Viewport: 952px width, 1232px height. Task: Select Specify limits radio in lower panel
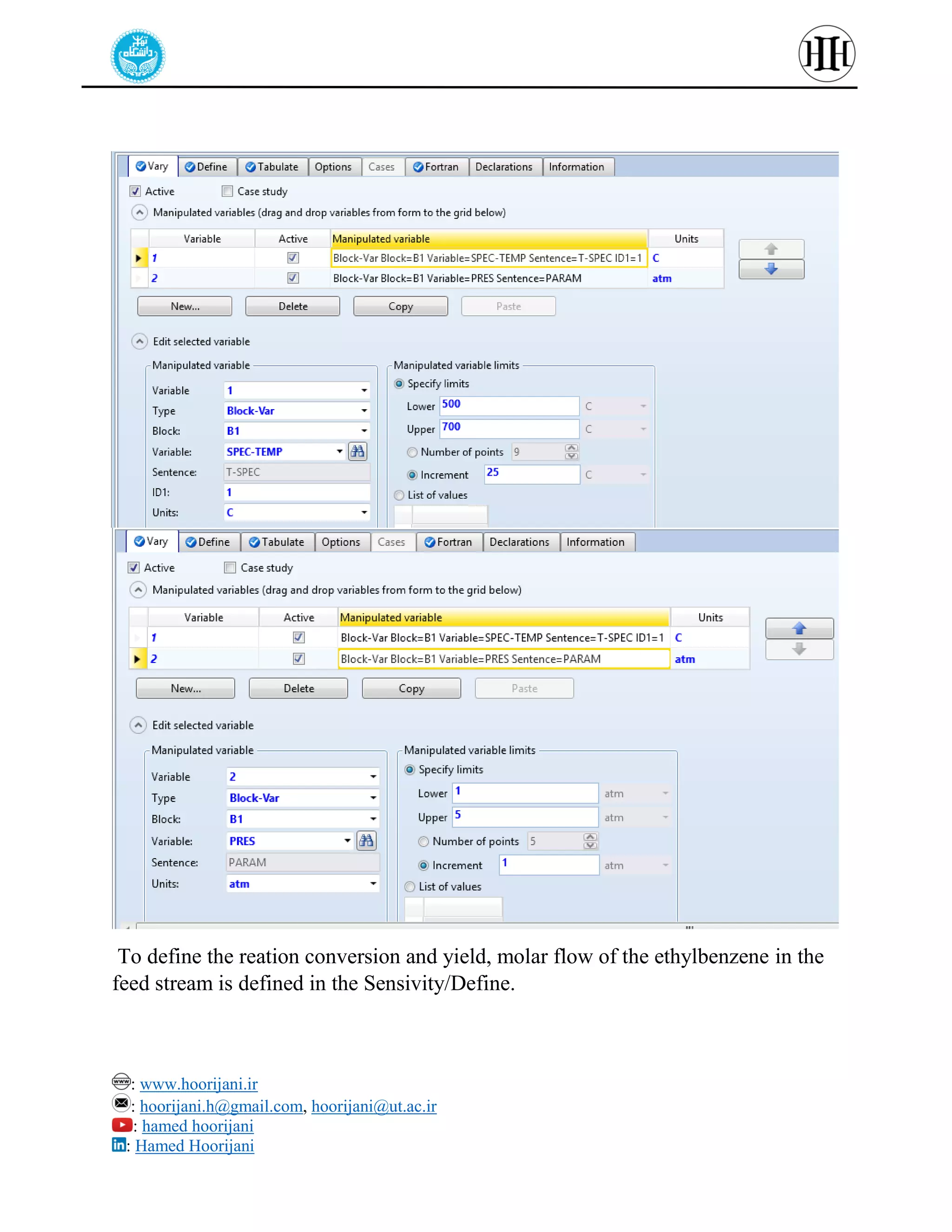pos(410,769)
